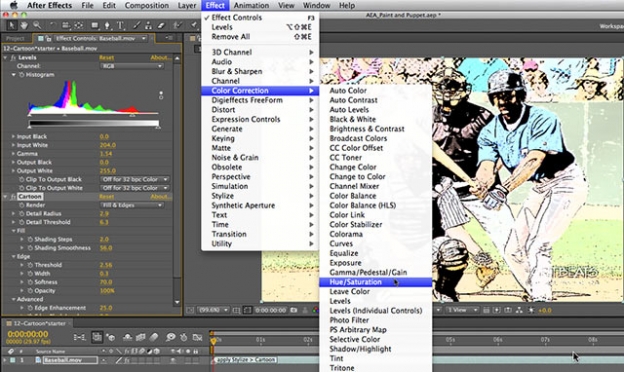Select the Rotation tool

(52, 25)
